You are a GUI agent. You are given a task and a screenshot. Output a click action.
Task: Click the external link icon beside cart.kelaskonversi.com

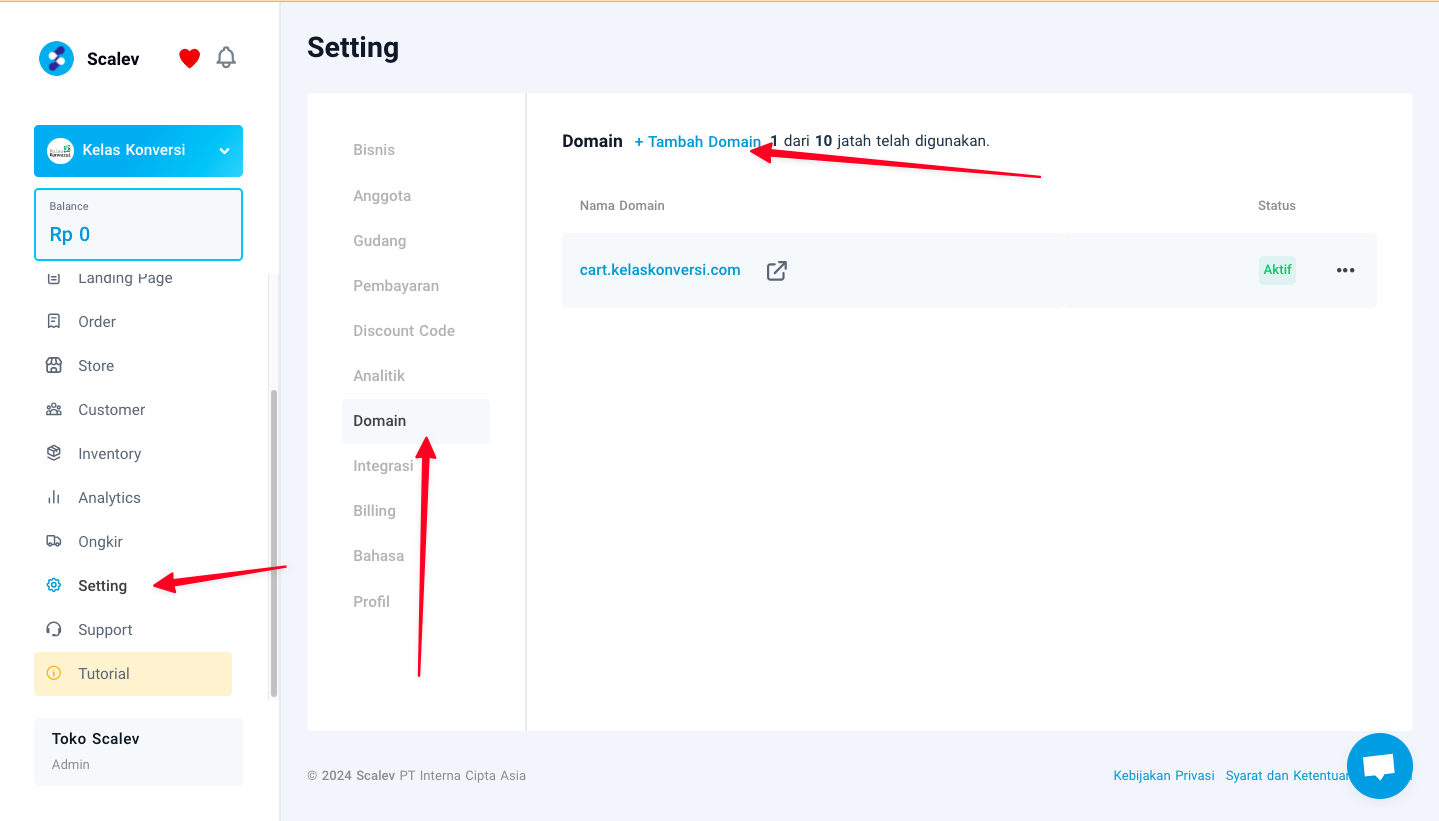(x=777, y=270)
